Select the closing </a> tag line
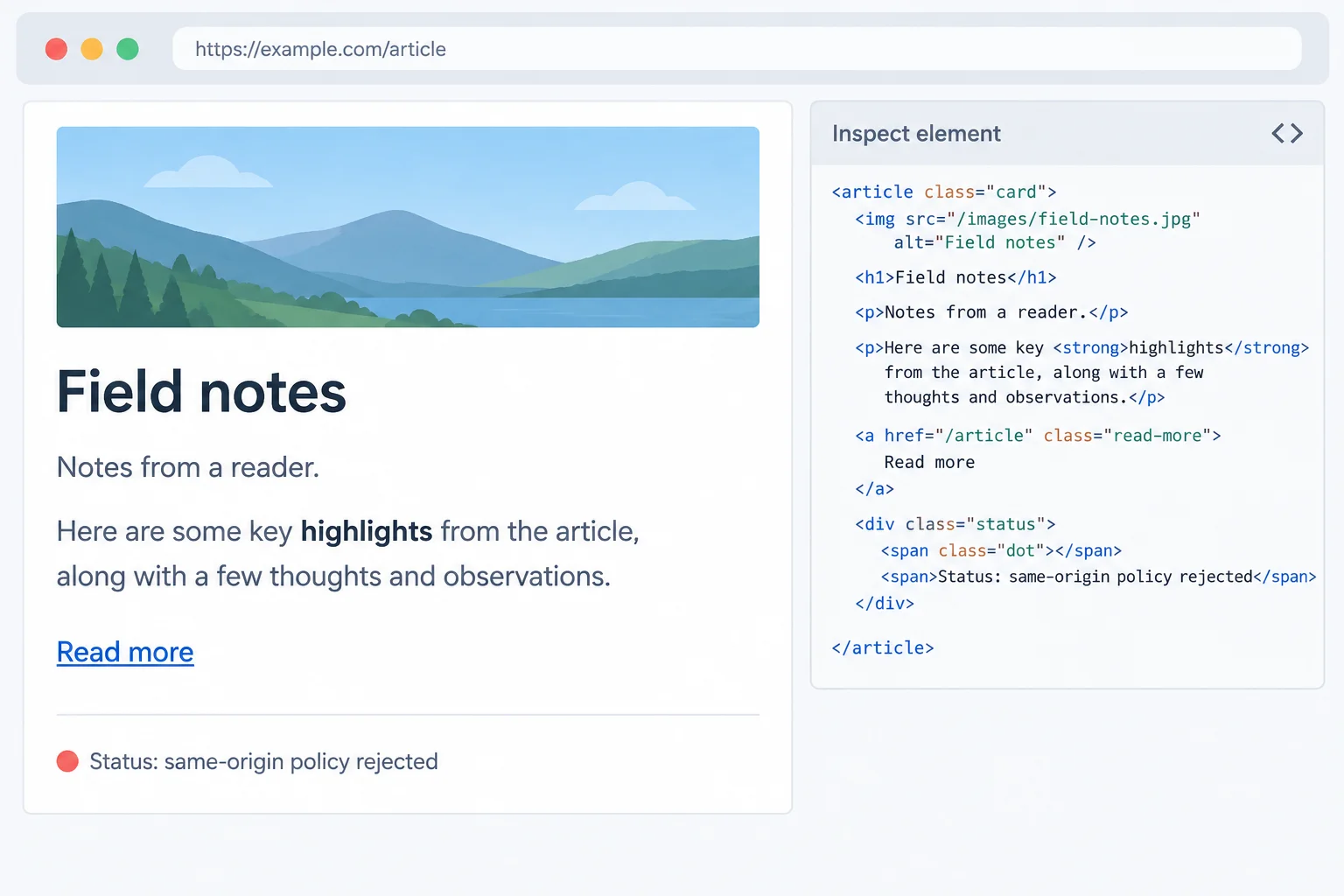The width and height of the screenshot is (1344, 896). (874, 488)
